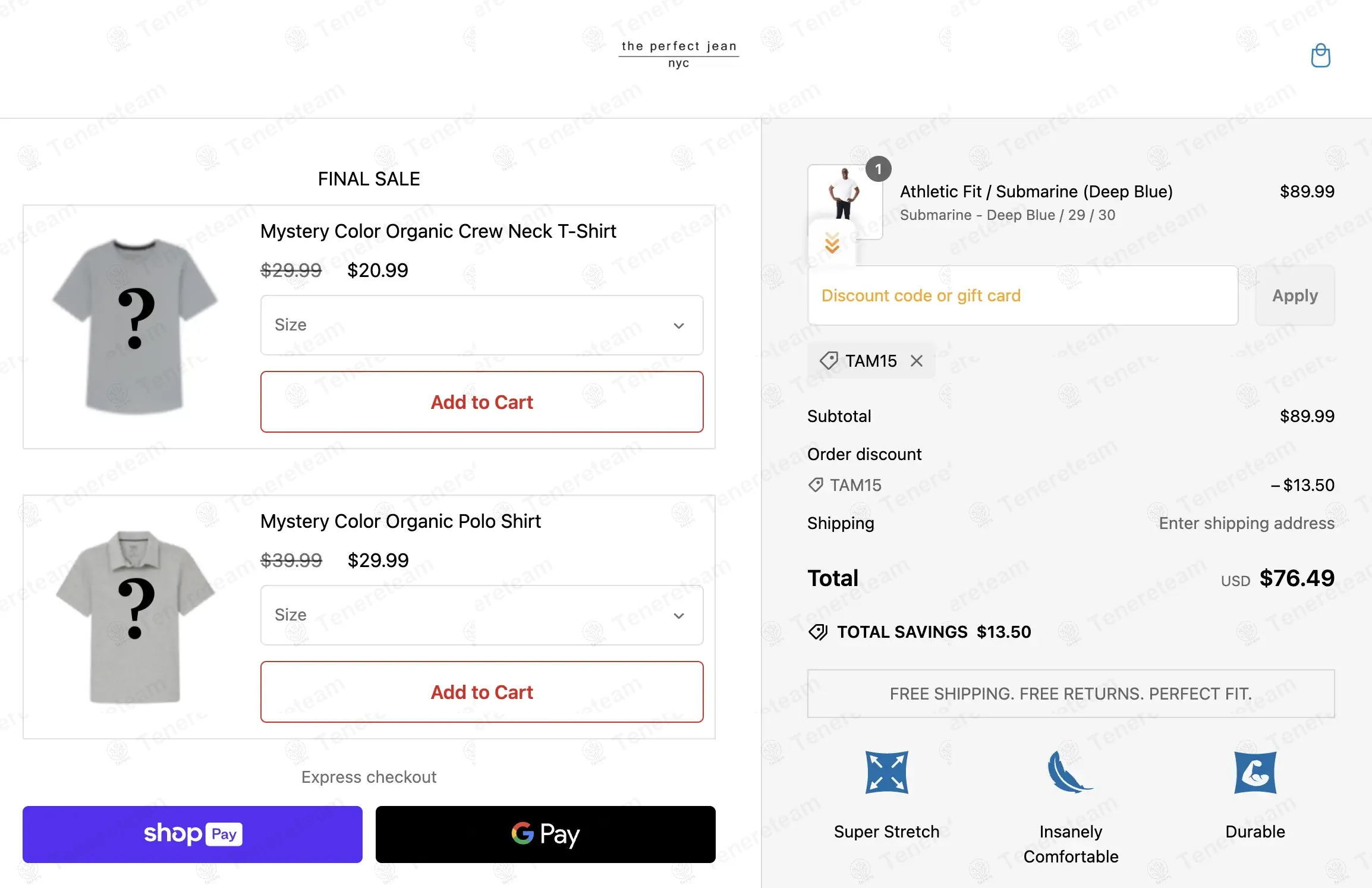Click the double-chevron expand icon under product
The width and height of the screenshot is (1372, 888).
[x=832, y=243]
